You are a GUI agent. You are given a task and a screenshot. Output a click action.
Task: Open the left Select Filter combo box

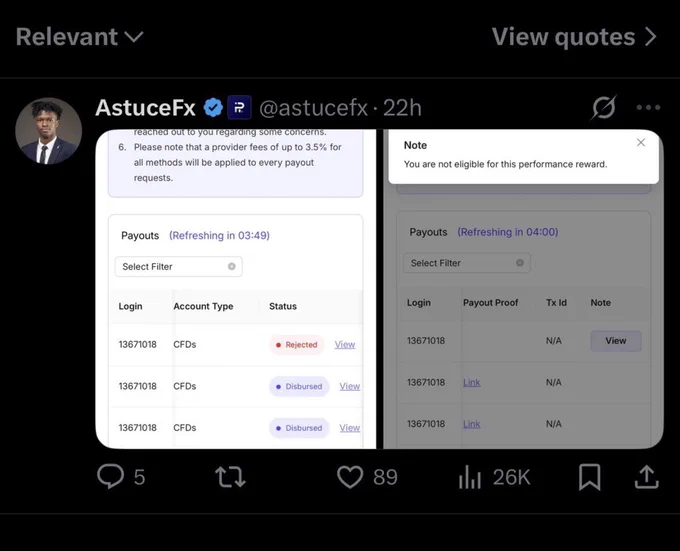(179, 267)
